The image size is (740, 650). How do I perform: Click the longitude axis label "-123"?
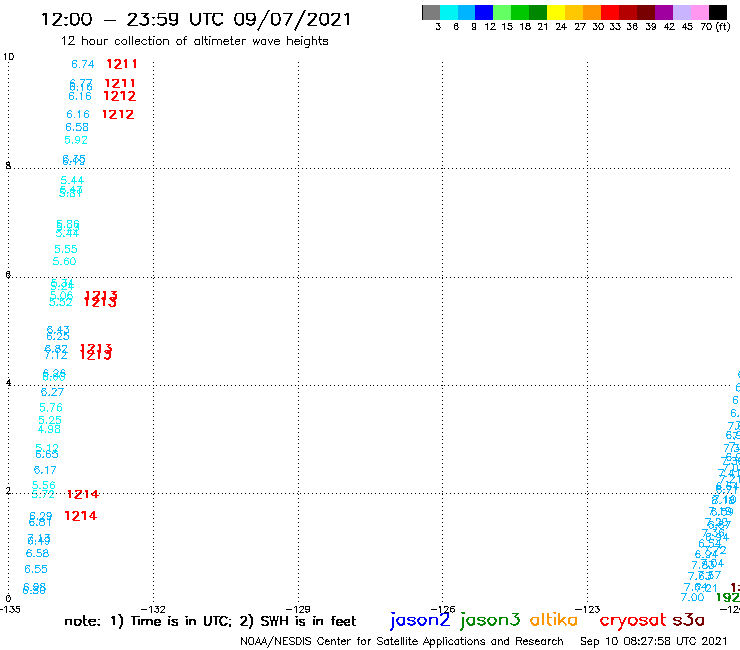(588, 609)
